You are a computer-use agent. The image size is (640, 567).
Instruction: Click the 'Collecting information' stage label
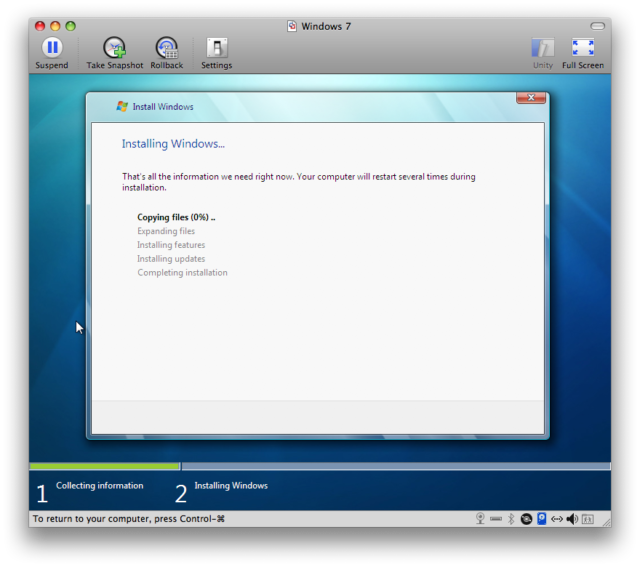[100, 485]
